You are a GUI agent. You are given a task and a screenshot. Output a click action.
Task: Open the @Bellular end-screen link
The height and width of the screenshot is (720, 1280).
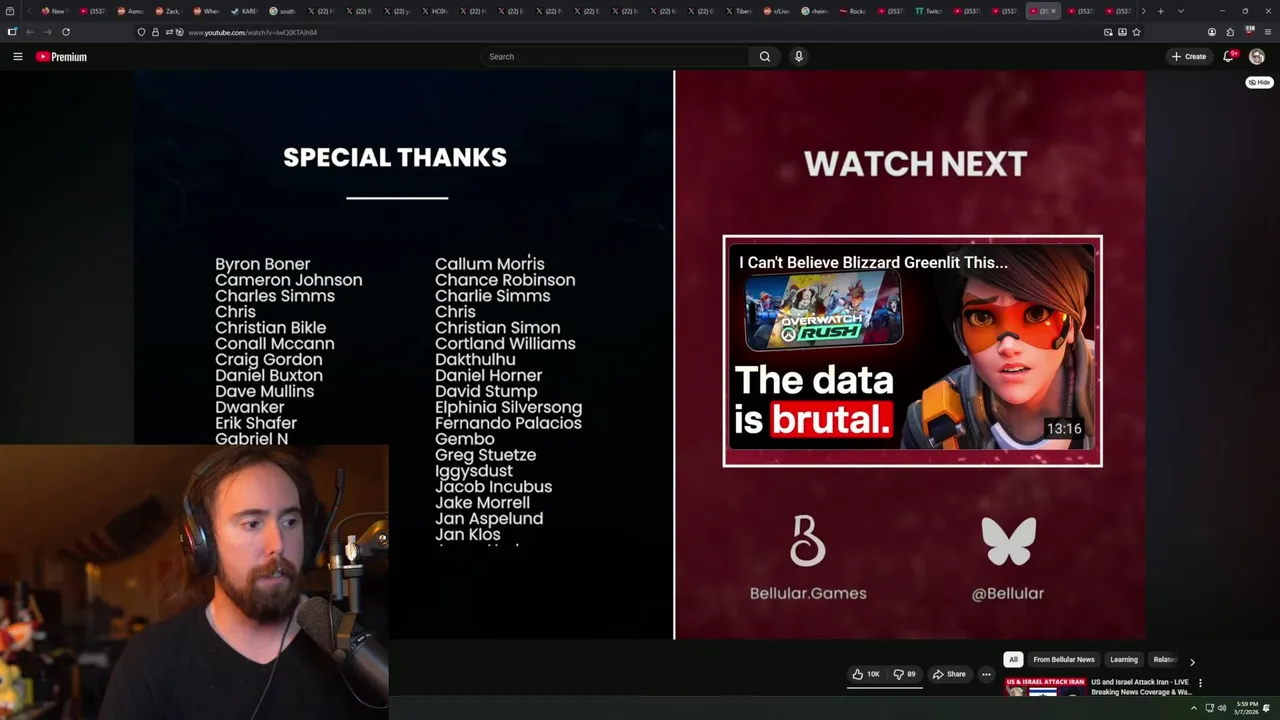click(x=1008, y=558)
